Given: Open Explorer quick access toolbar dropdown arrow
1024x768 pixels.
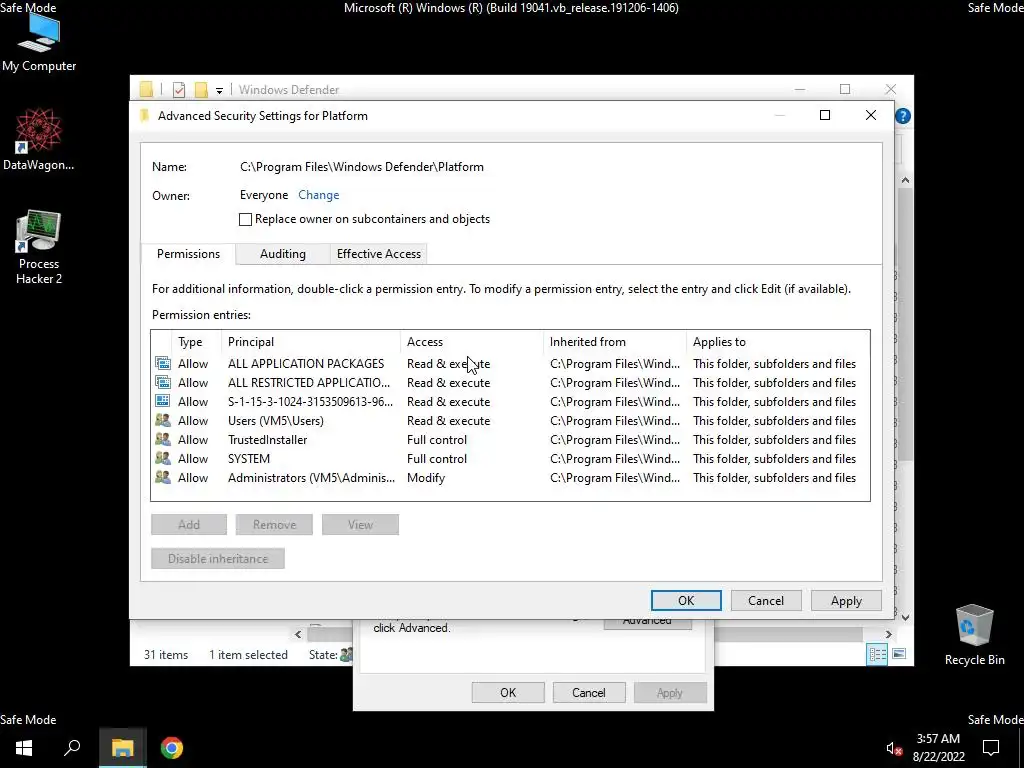Looking at the screenshot, I should pyautogui.click(x=219, y=90).
